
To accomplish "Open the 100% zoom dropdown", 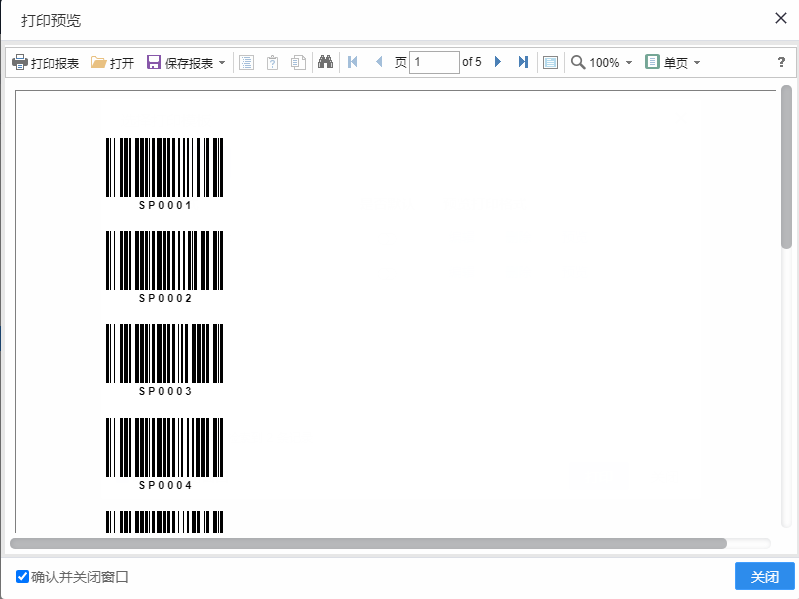I will click(629, 63).
